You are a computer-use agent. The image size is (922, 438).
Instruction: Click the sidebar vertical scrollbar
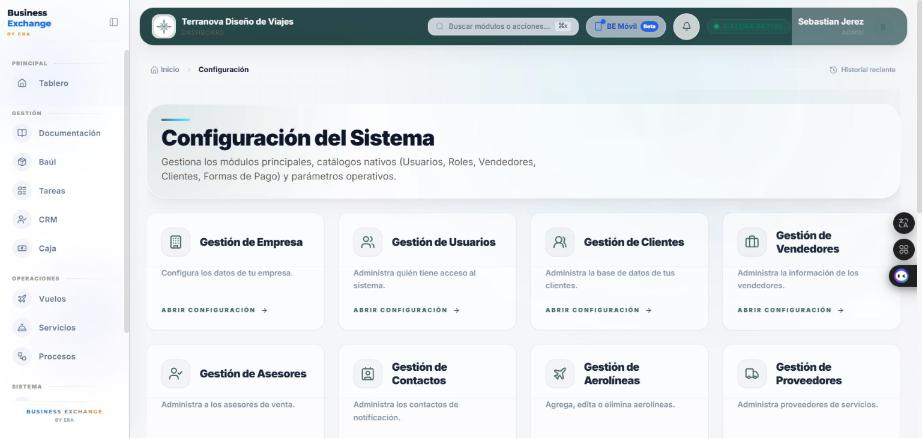coord(126,192)
